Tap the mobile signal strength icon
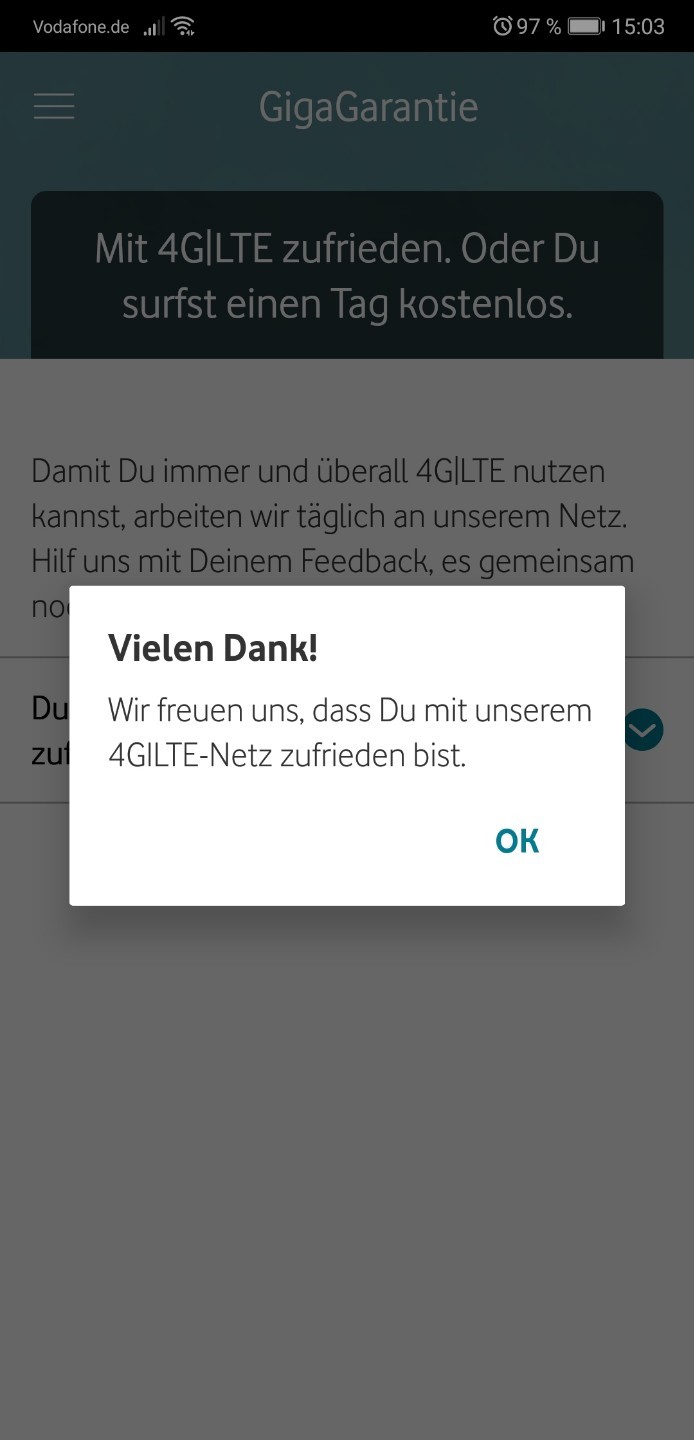This screenshot has height=1440, width=694. click(153, 27)
